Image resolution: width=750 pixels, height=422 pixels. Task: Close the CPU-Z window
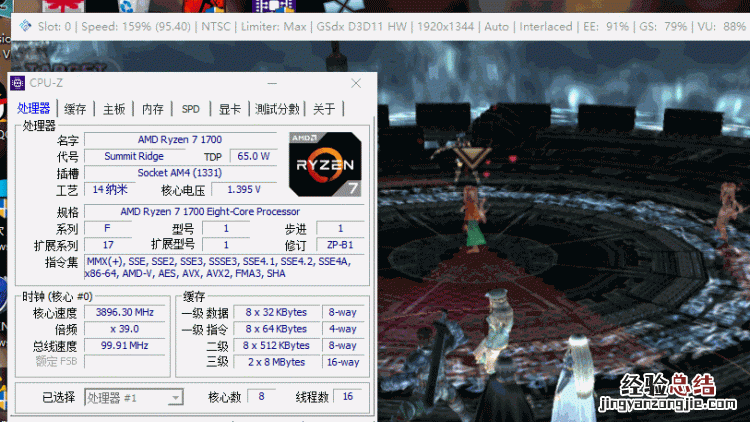coord(356,83)
